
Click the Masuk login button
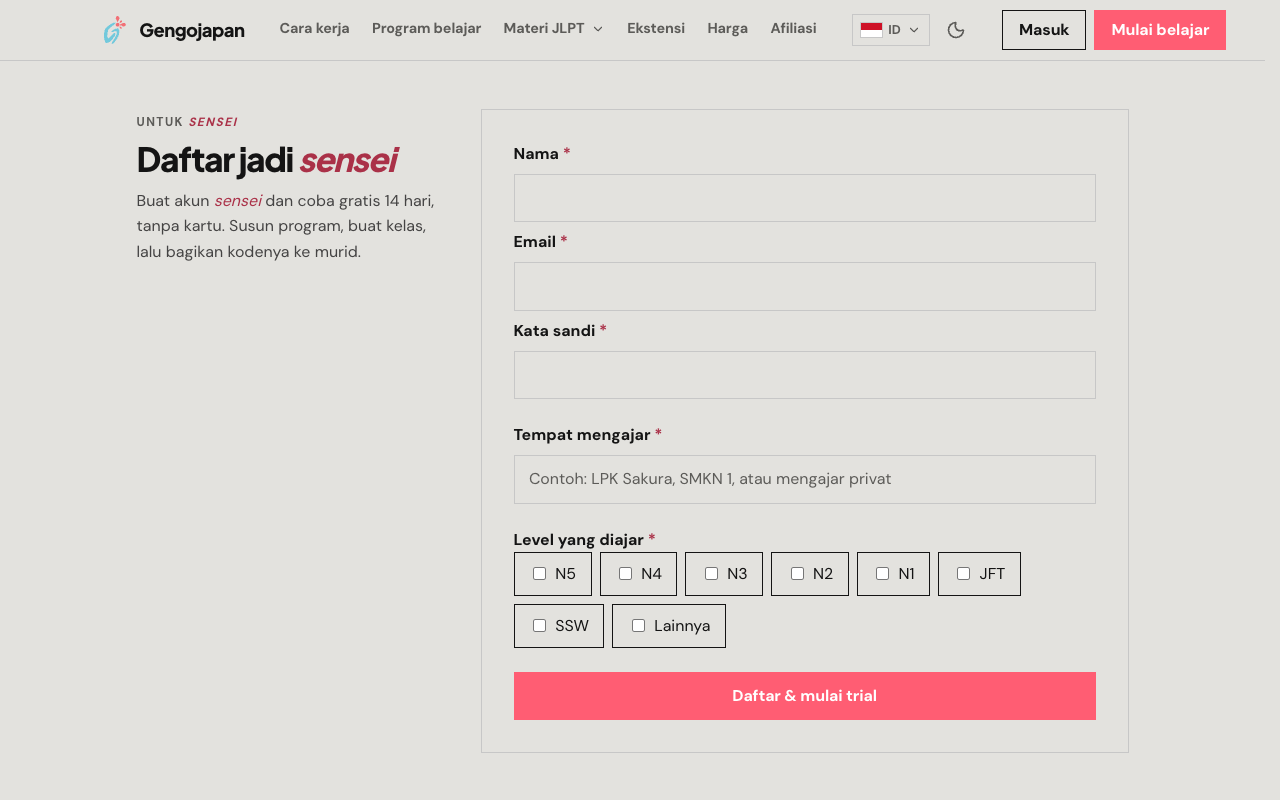point(1044,30)
